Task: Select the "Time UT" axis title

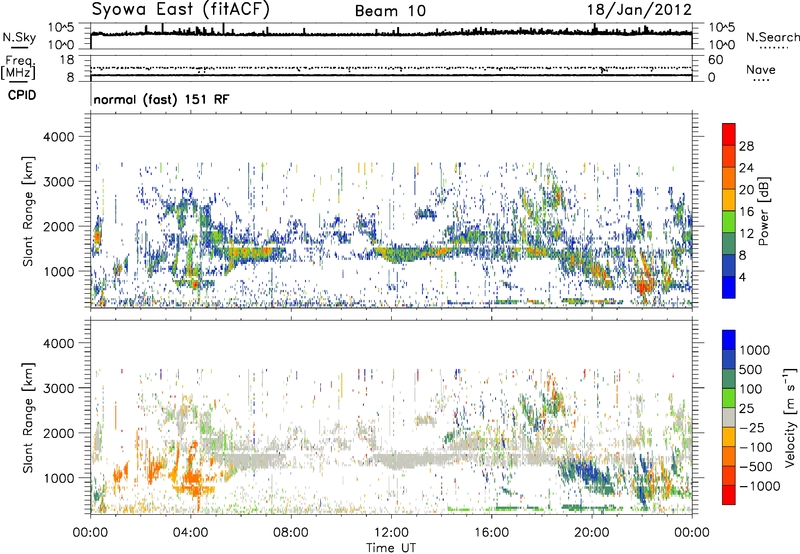Action: pyautogui.click(x=391, y=548)
